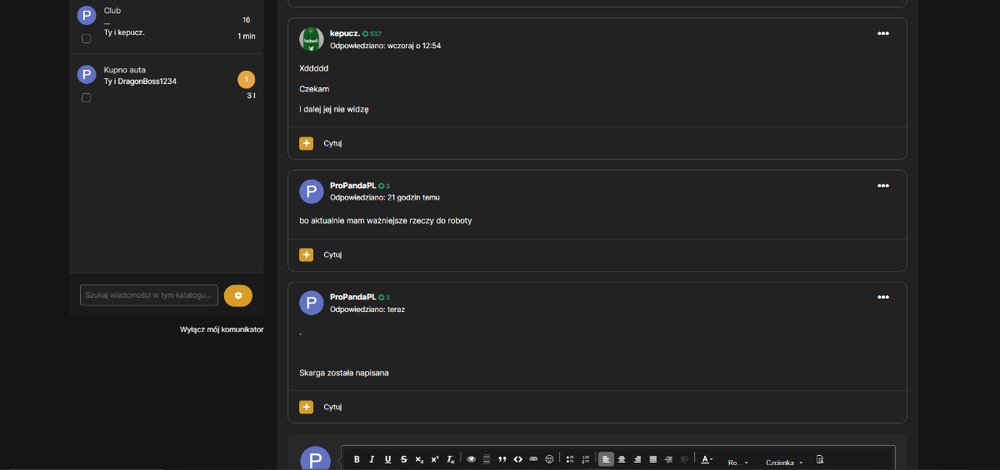Click Cytuj under kepucz.'s reply

[x=332, y=143]
